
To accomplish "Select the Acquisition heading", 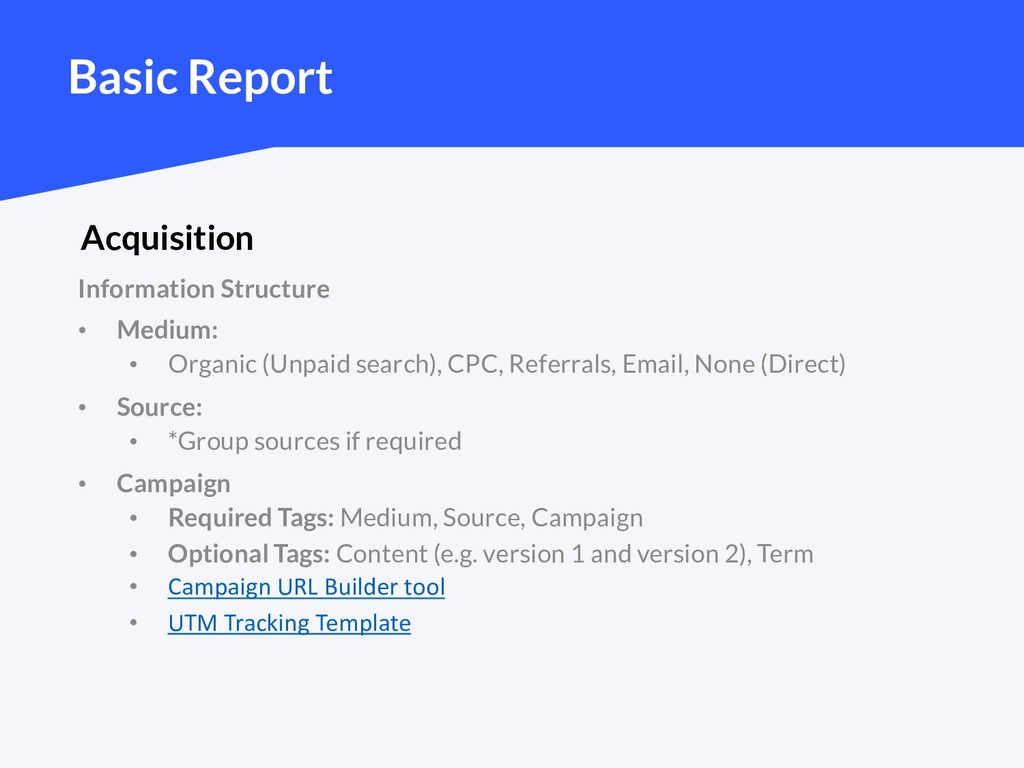I will tap(167, 238).
